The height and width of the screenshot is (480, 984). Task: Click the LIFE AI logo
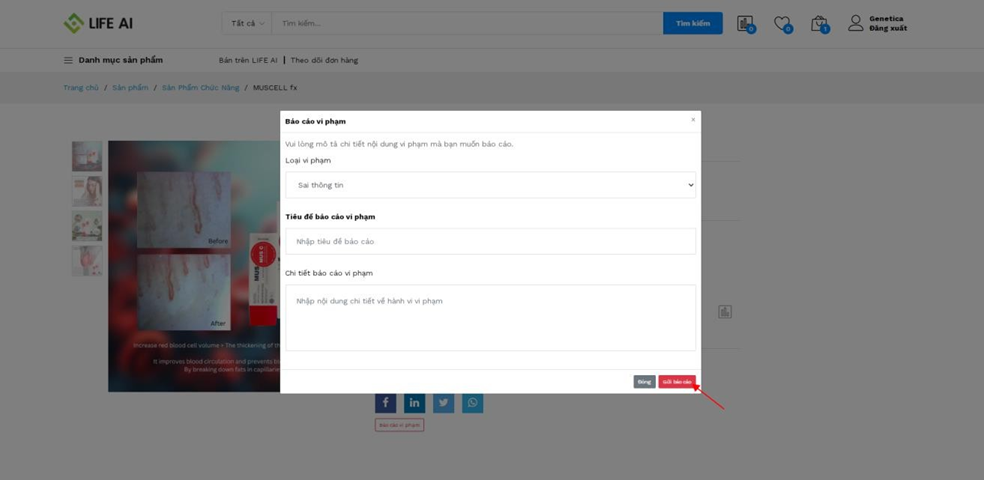point(98,23)
